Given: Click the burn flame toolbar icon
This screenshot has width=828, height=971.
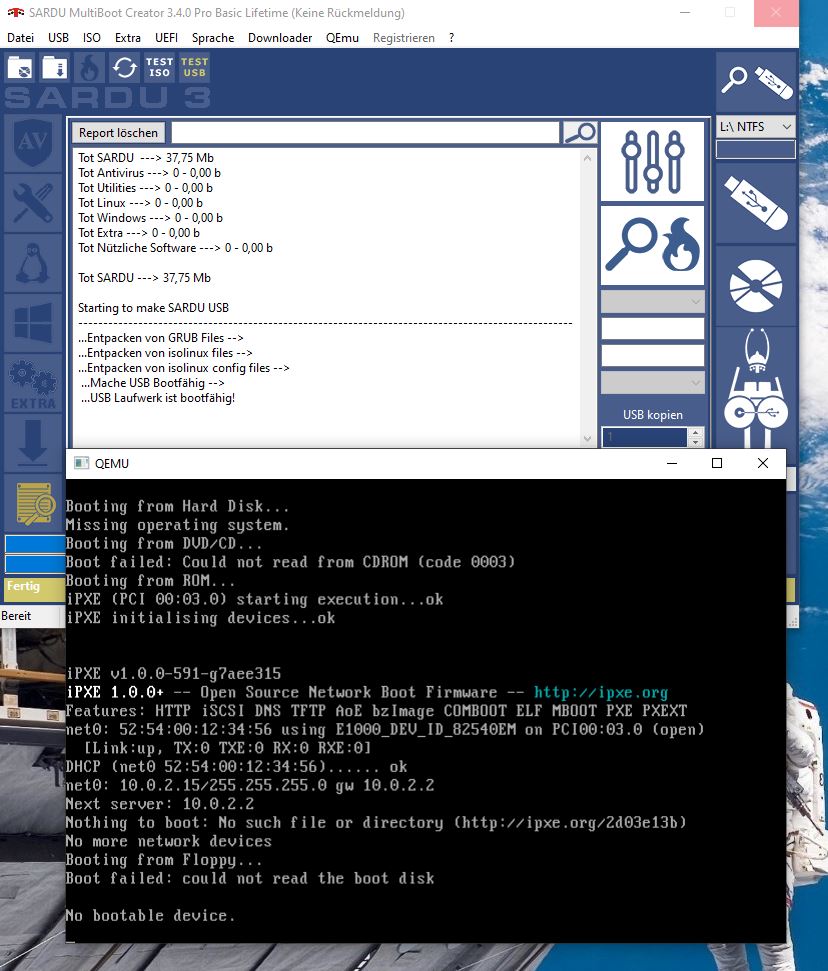Looking at the screenshot, I should 89,67.
